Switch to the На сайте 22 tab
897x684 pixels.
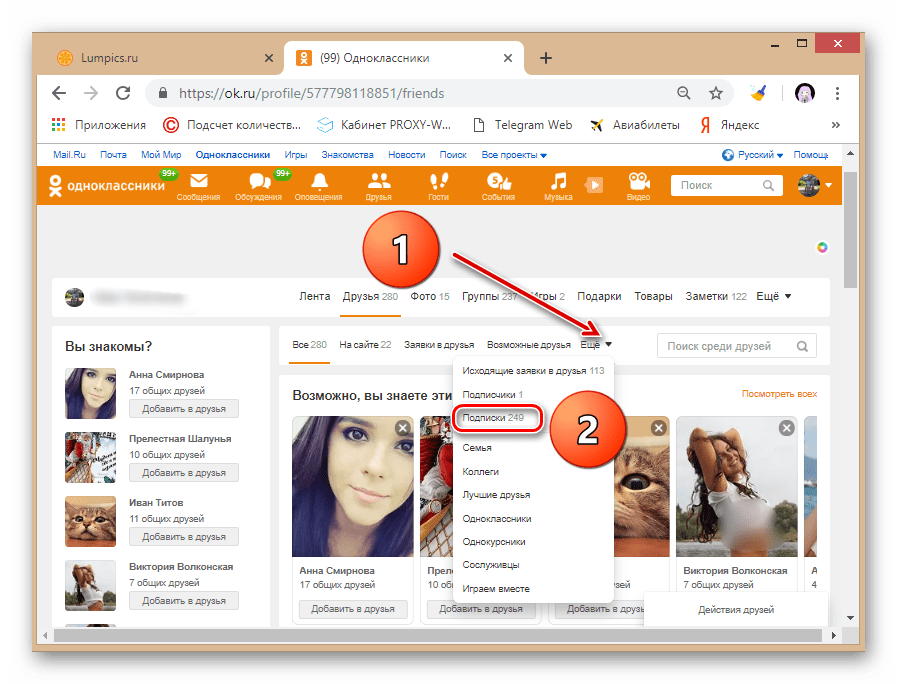pos(365,344)
